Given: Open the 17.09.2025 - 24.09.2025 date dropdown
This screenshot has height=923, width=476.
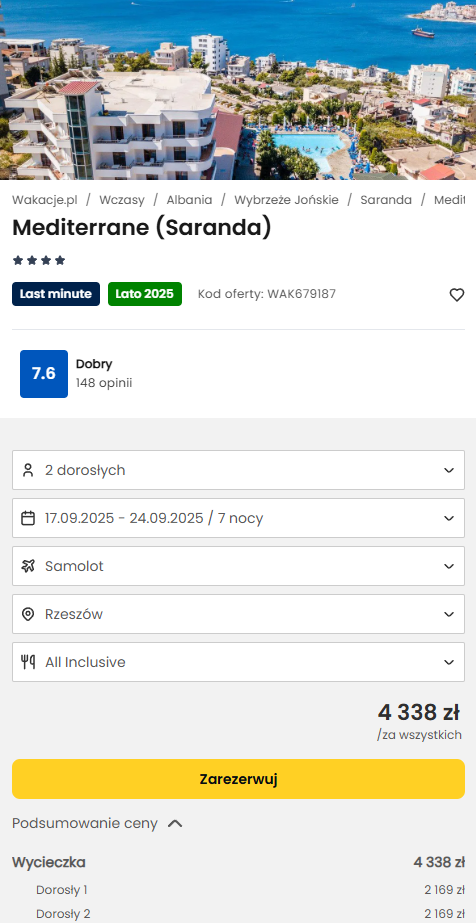Looking at the screenshot, I should tap(238, 518).
